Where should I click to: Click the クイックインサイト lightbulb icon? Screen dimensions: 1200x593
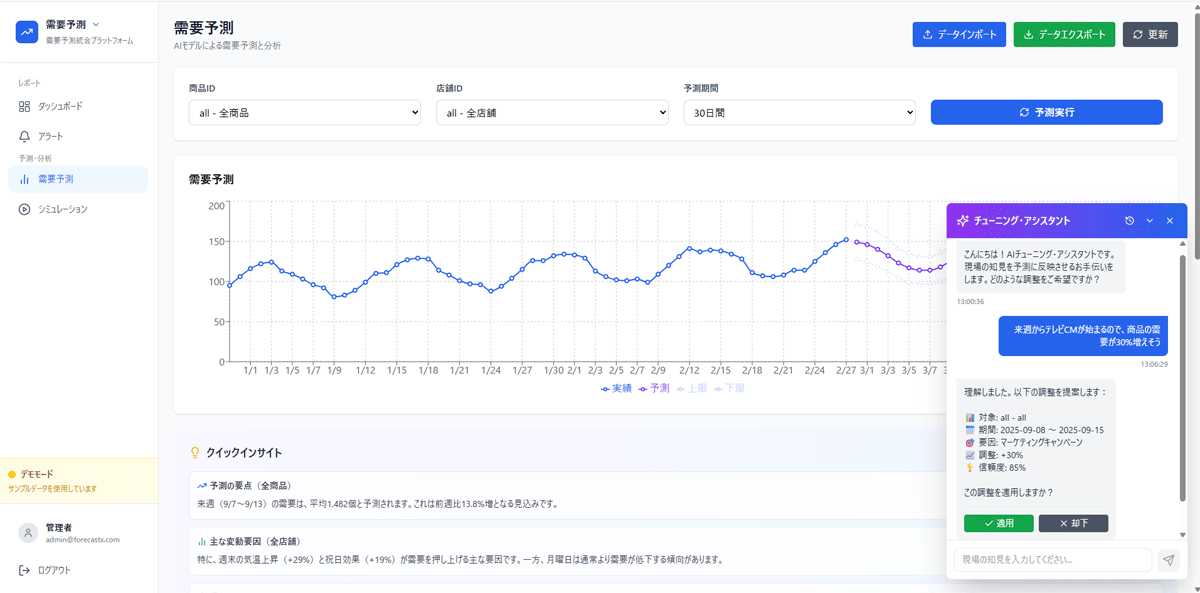[x=195, y=452]
